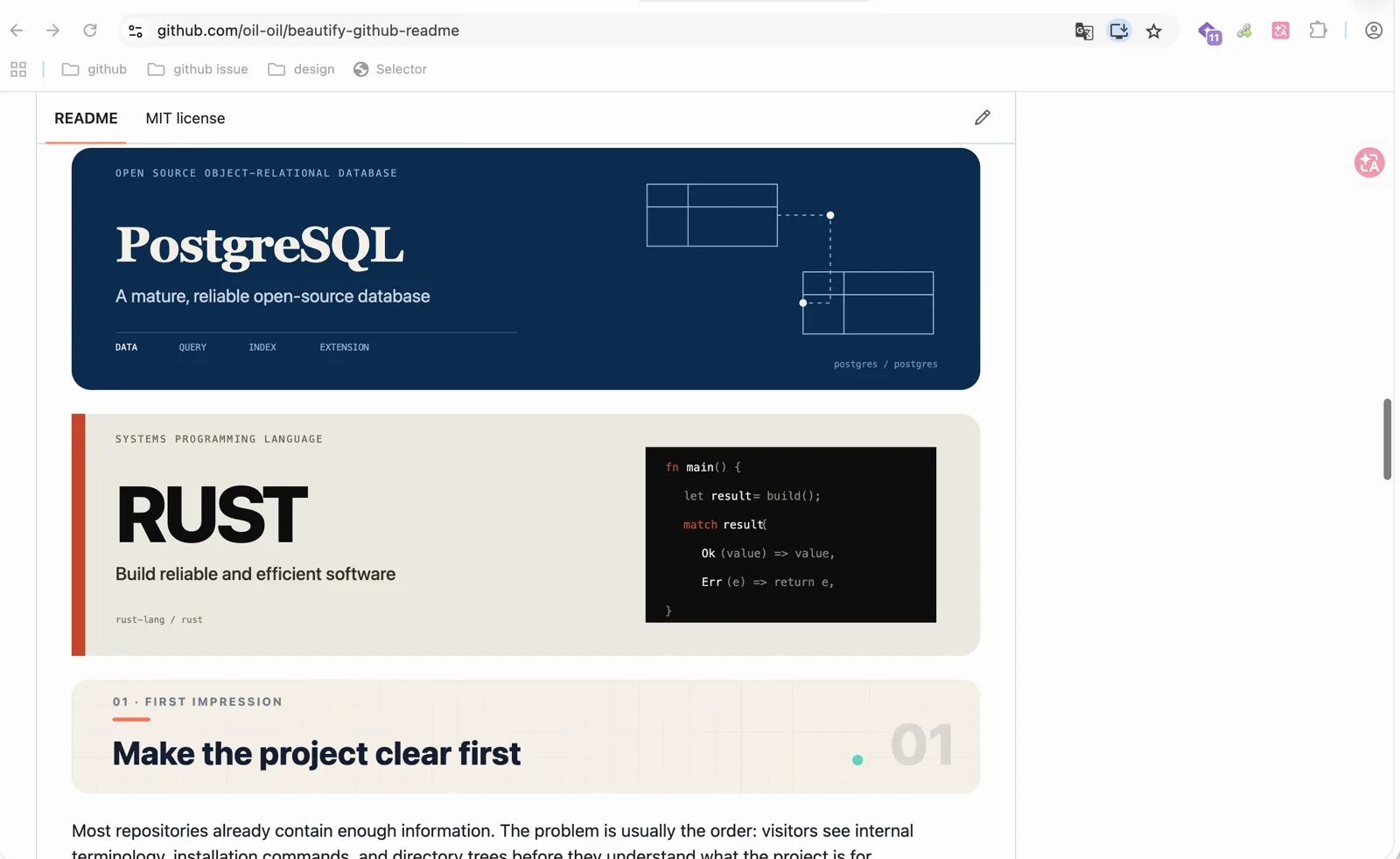
Task: Click 'INDEX' label in PostgreSQL banner
Action: pos(262,347)
